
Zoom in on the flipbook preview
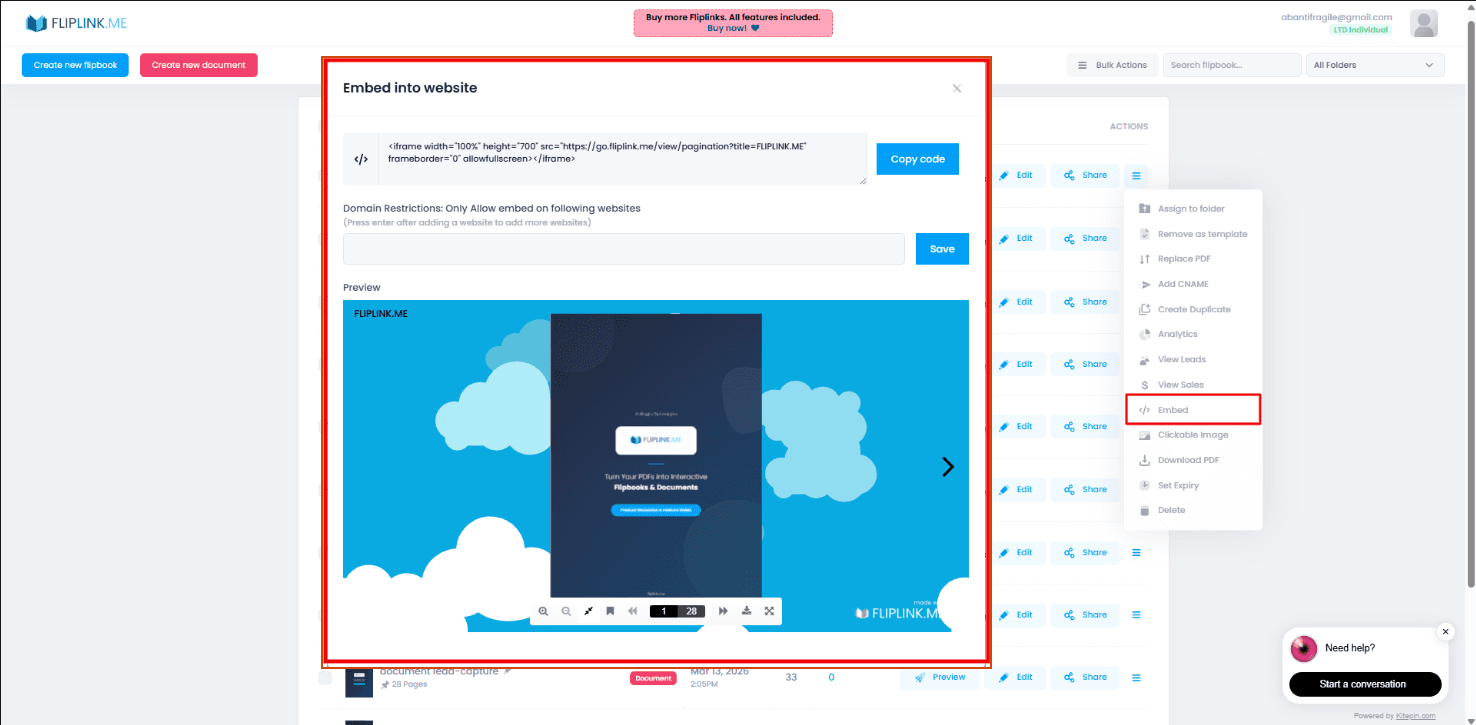coord(543,611)
